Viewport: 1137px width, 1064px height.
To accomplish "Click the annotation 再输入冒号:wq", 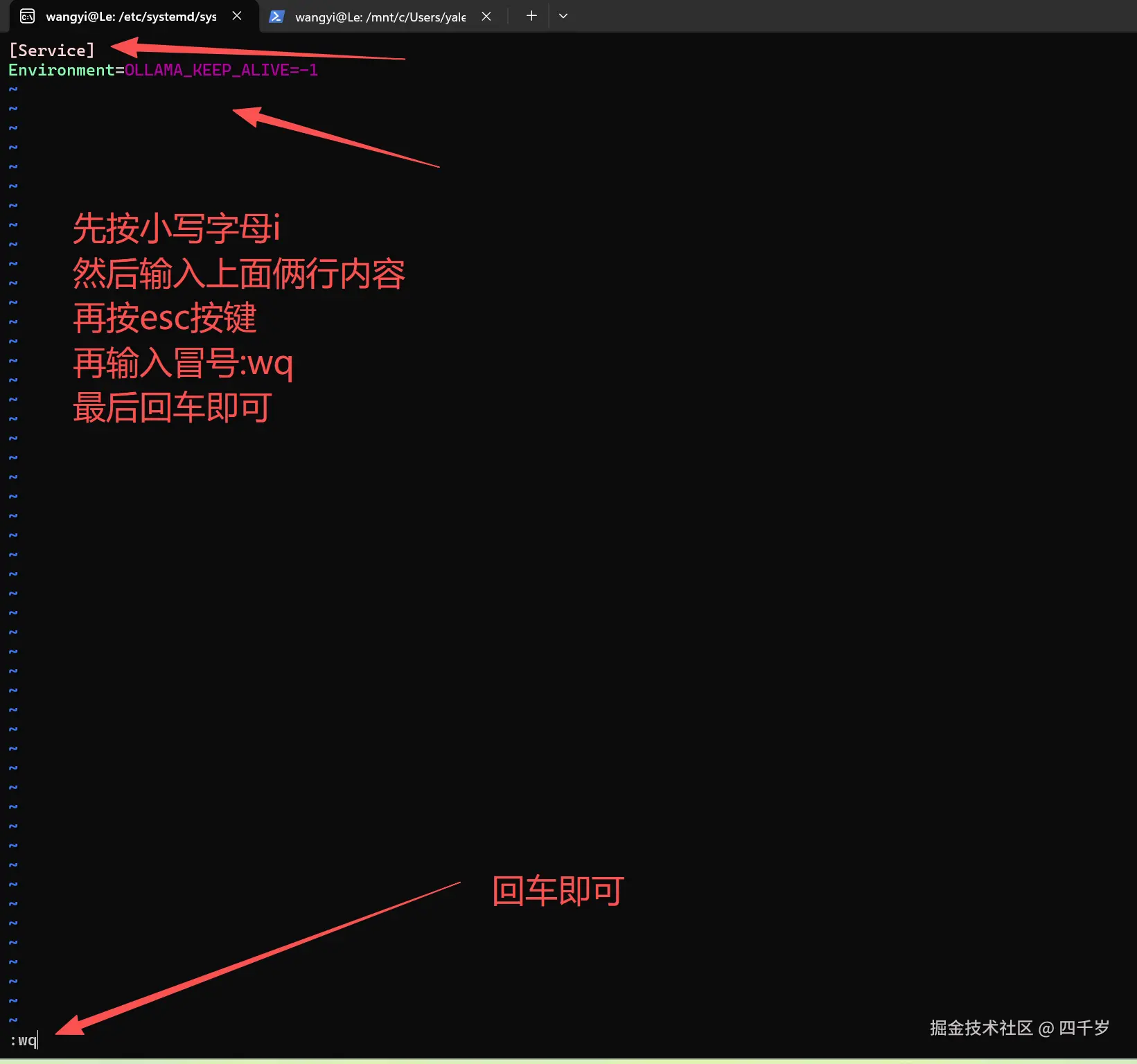I will pos(183,364).
